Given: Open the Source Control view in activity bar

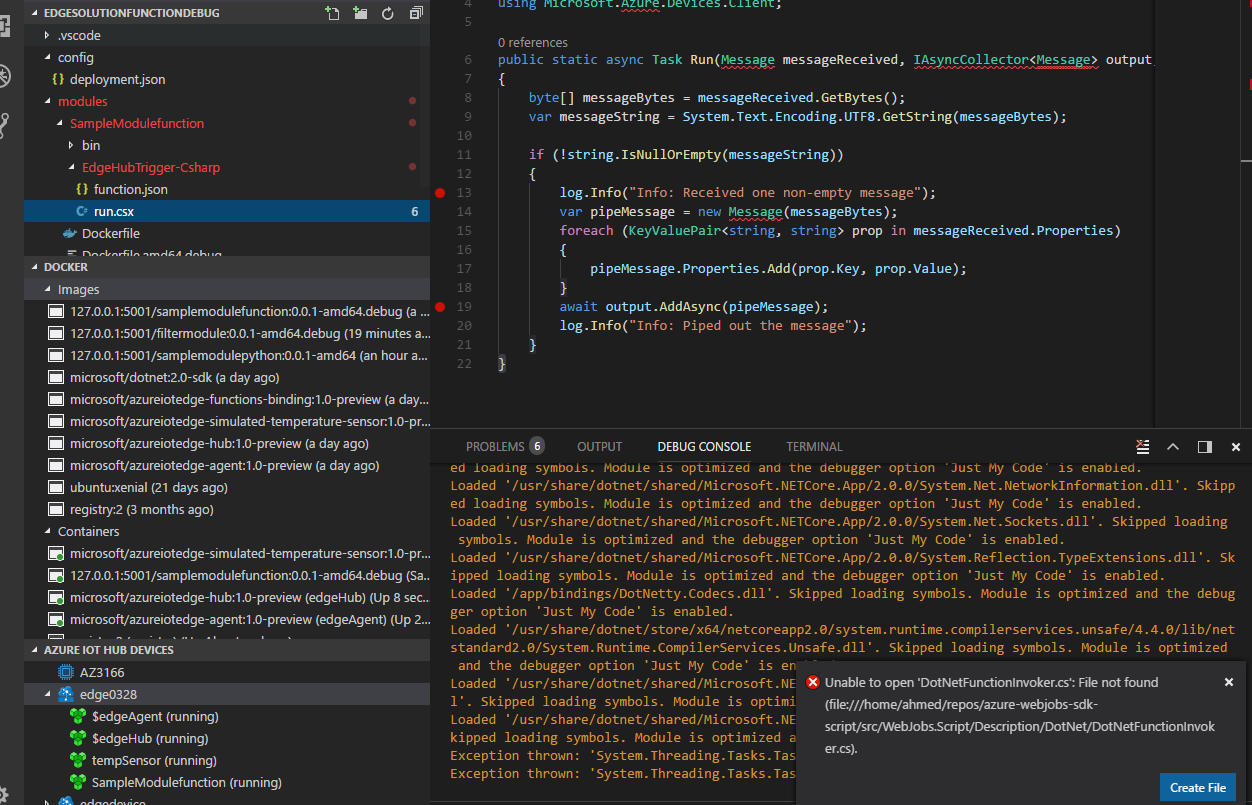Looking at the screenshot, I should (5, 126).
